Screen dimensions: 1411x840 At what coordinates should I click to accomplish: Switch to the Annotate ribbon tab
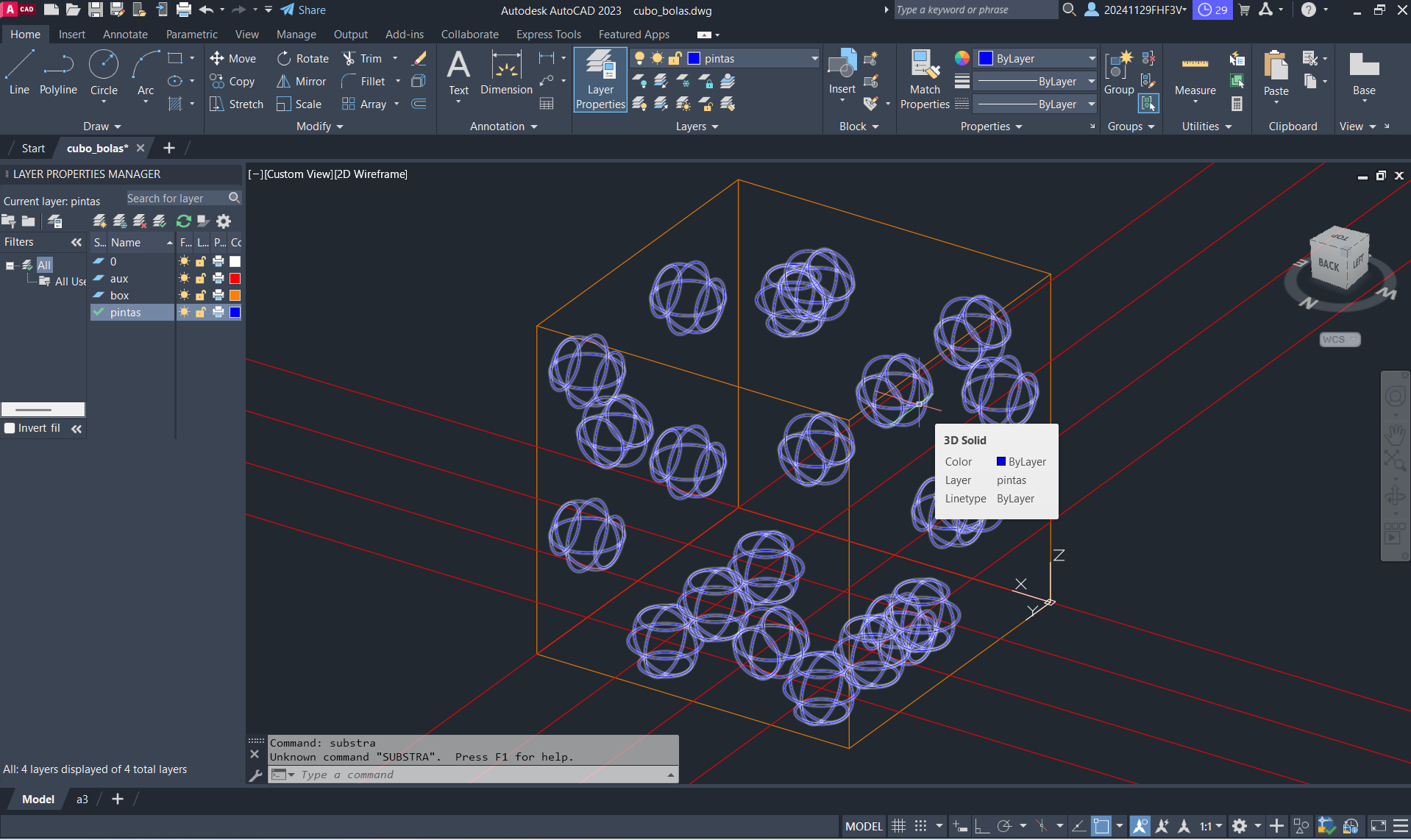(x=125, y=35)
